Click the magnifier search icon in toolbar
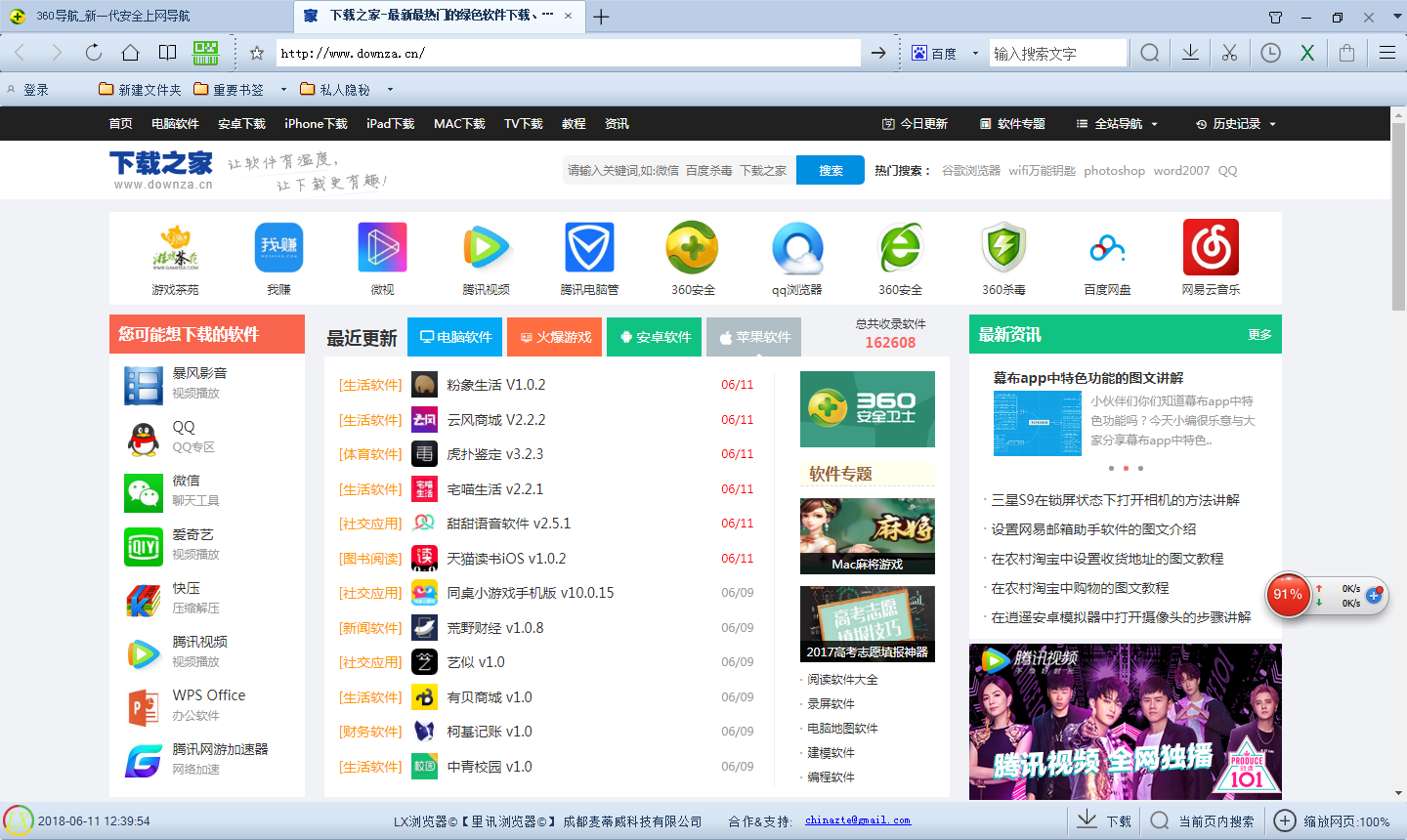Image resolution: width=1407 pixels, height=840 pixels. click(x=1150, y=53)
